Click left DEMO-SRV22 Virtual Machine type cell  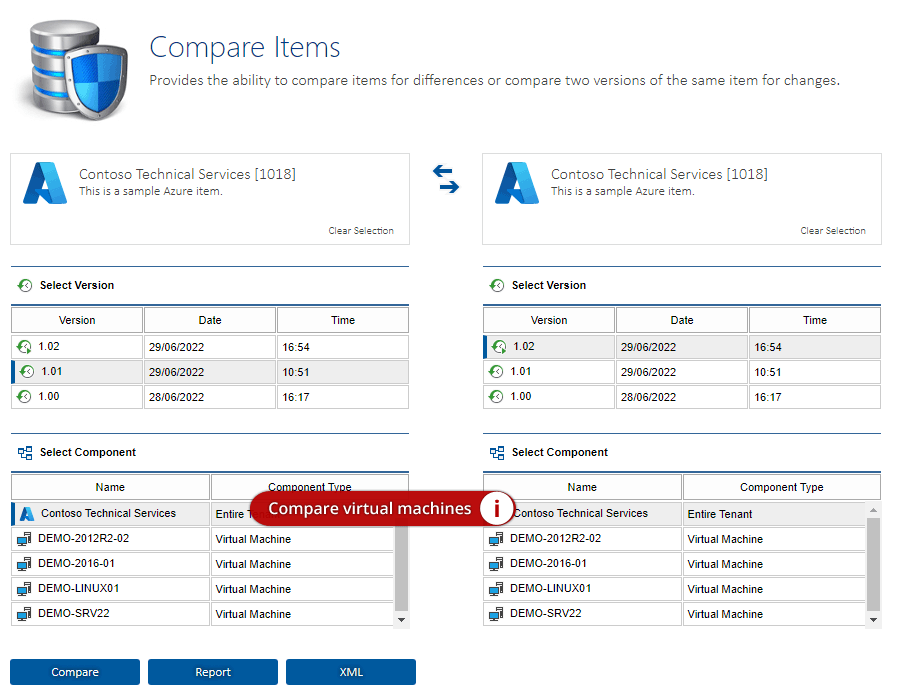302,614
